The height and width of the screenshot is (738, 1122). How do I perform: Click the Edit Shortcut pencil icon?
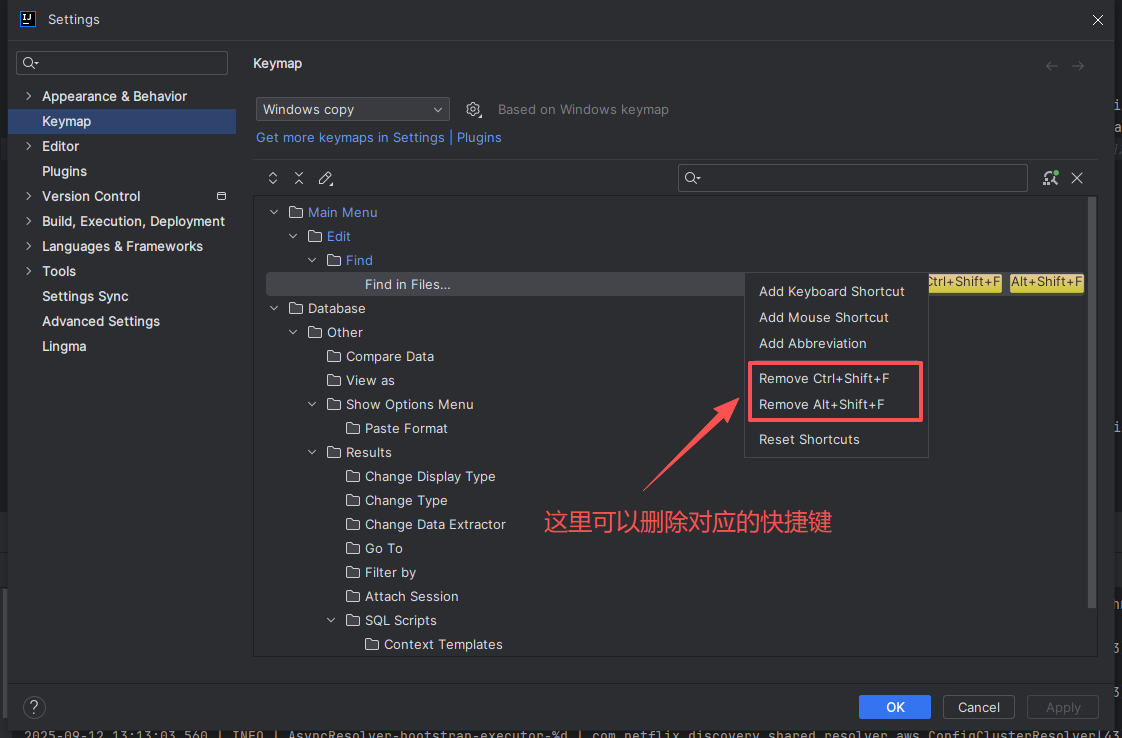pos(326,178)
